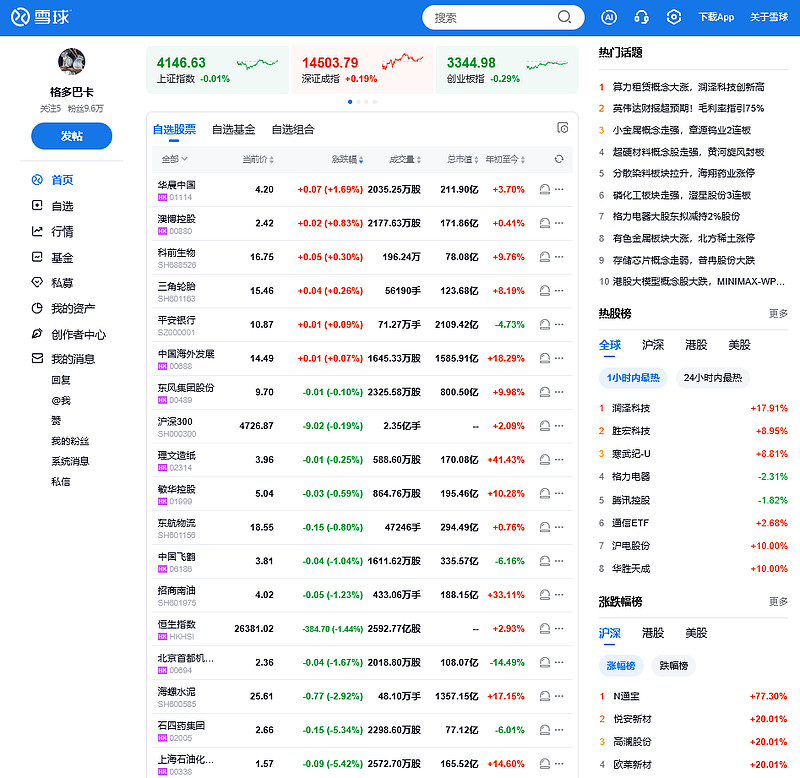Sort by 当前价 column
The height and width of the screenshot is (778, 800).
coord(258,159)
